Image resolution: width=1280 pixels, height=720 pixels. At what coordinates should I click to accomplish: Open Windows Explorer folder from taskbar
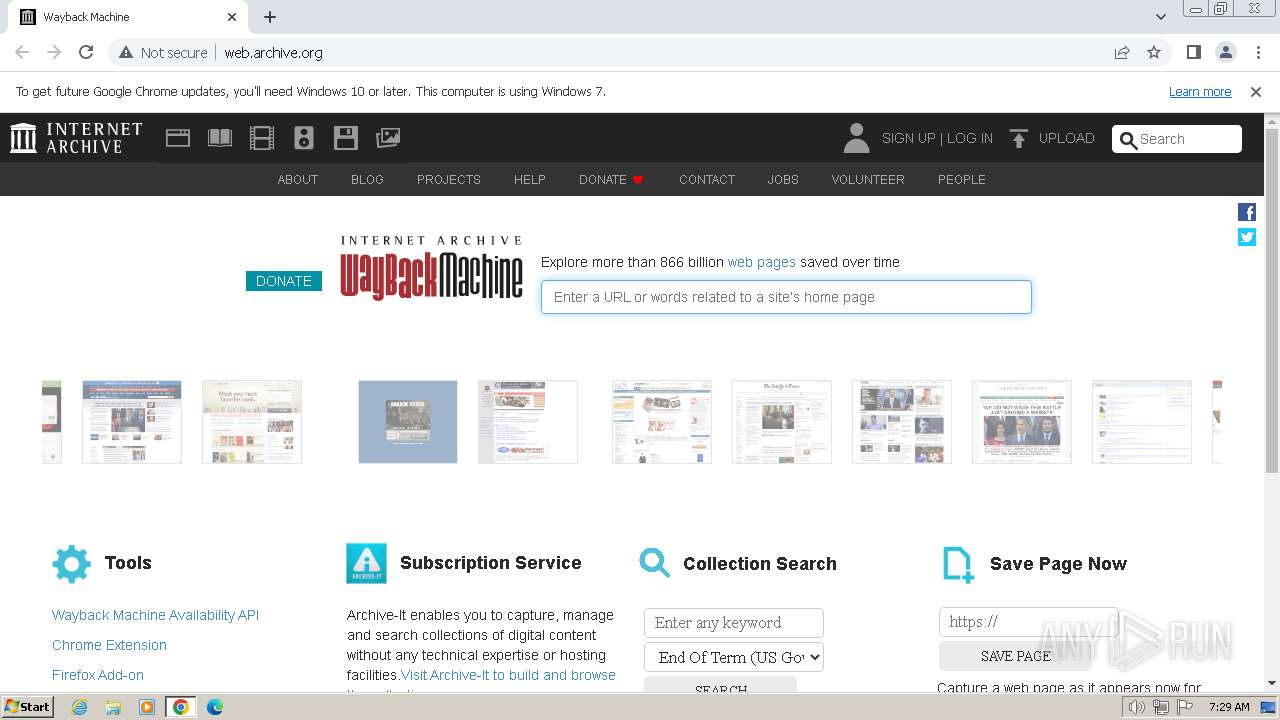pyautogui.click(x=113, y=707)
